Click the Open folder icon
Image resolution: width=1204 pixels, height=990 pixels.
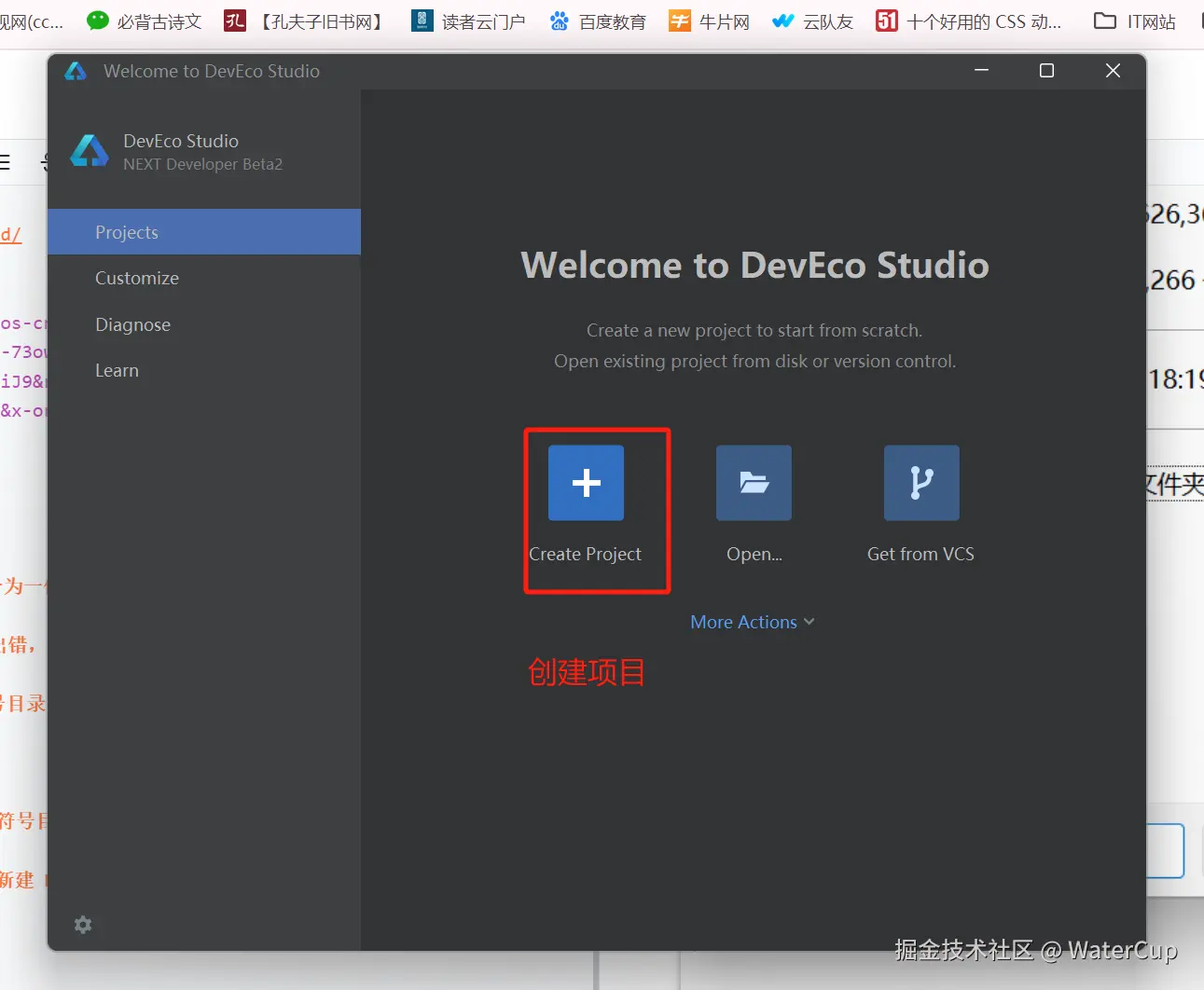[754, 483]
